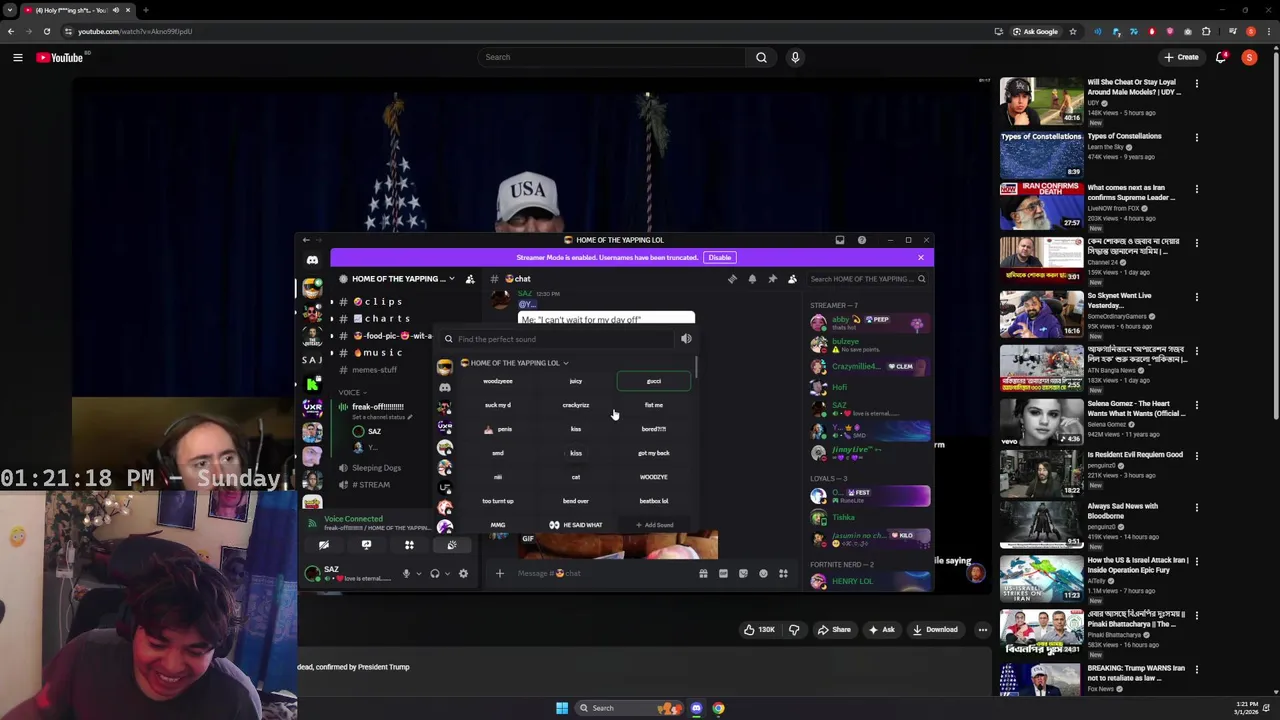Like the YouTube video
1280x720 pixels.
pyautogui.click(x=759, y=630)
